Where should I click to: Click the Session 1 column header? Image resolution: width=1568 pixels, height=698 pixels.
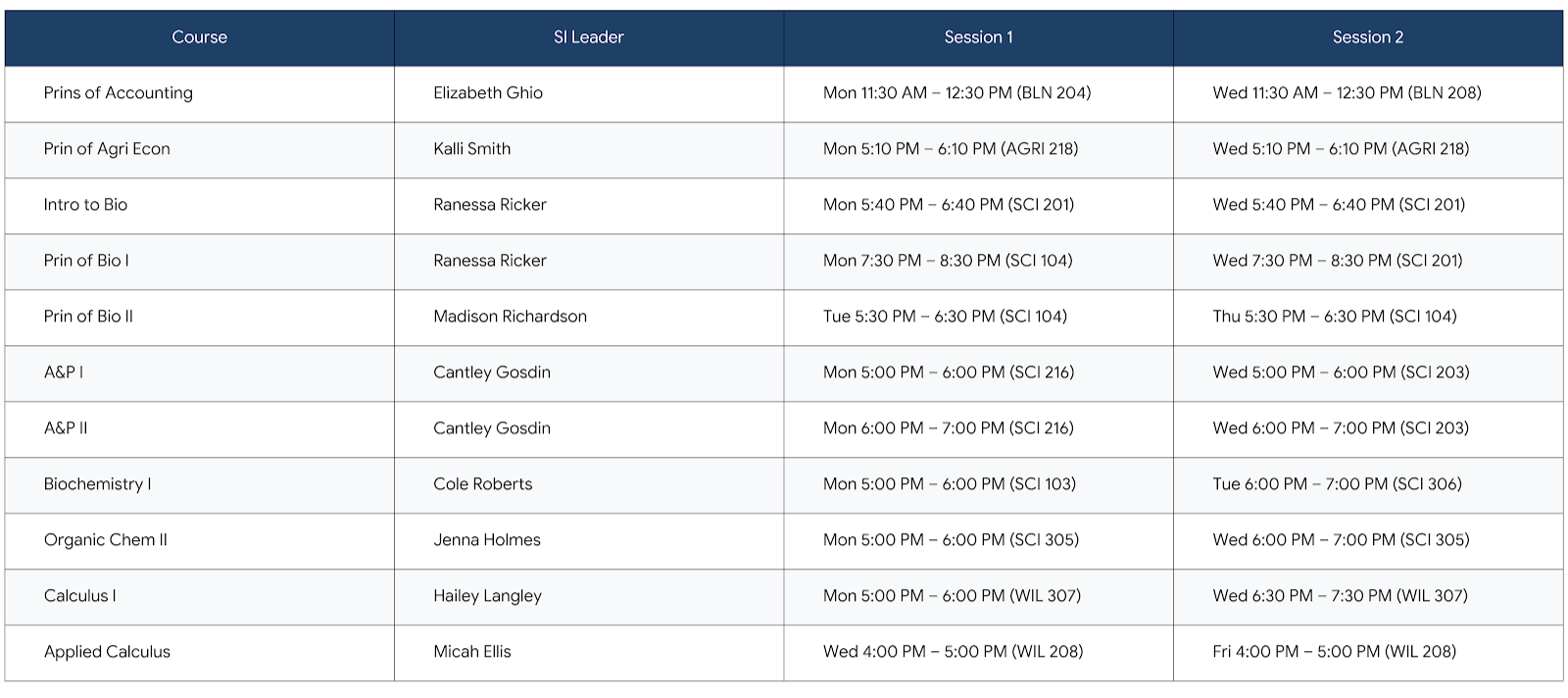pyautogui.click(x=978, y=37)
